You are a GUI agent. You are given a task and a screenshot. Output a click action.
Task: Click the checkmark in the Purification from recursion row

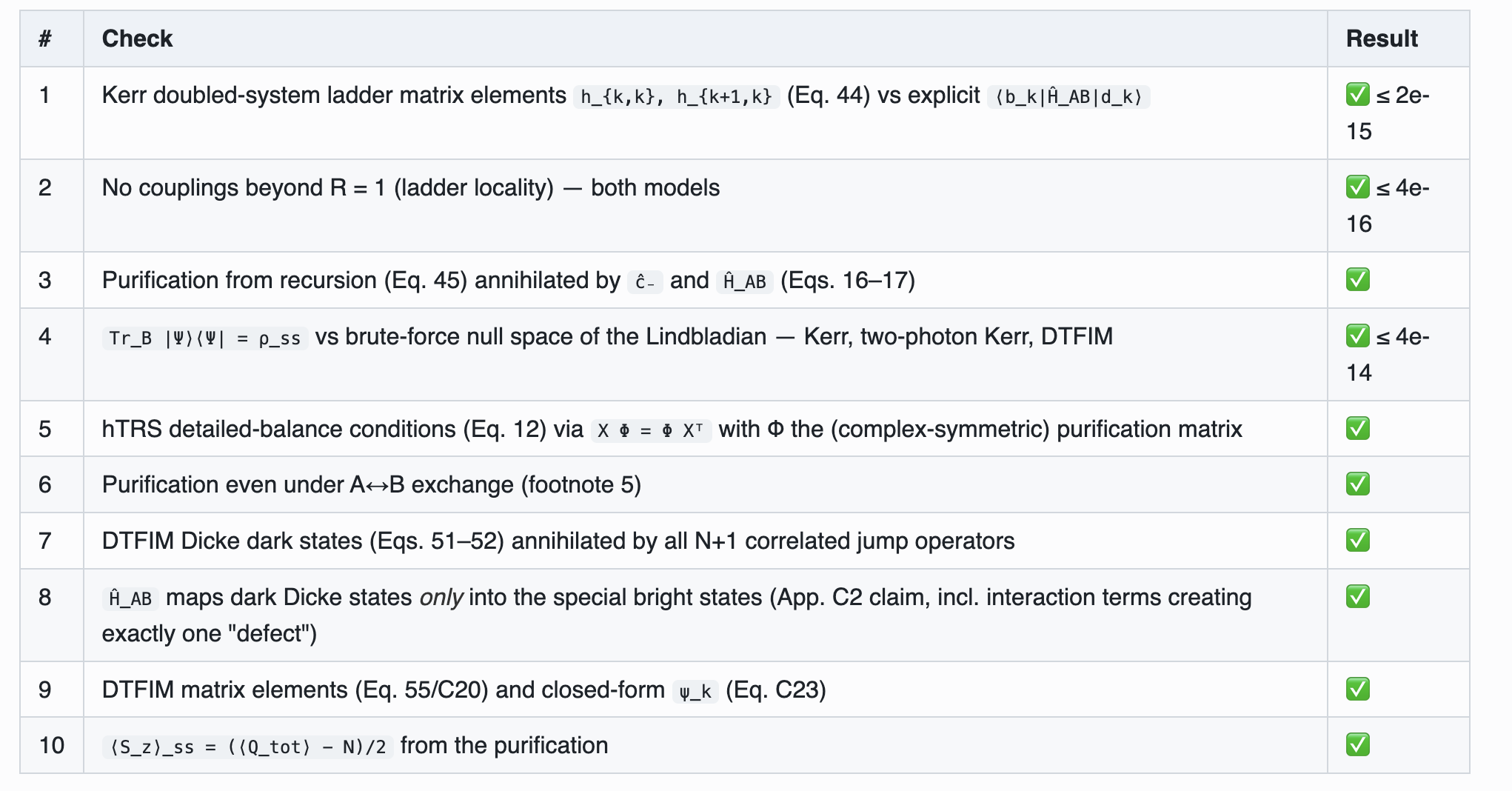click(1358, 280)
